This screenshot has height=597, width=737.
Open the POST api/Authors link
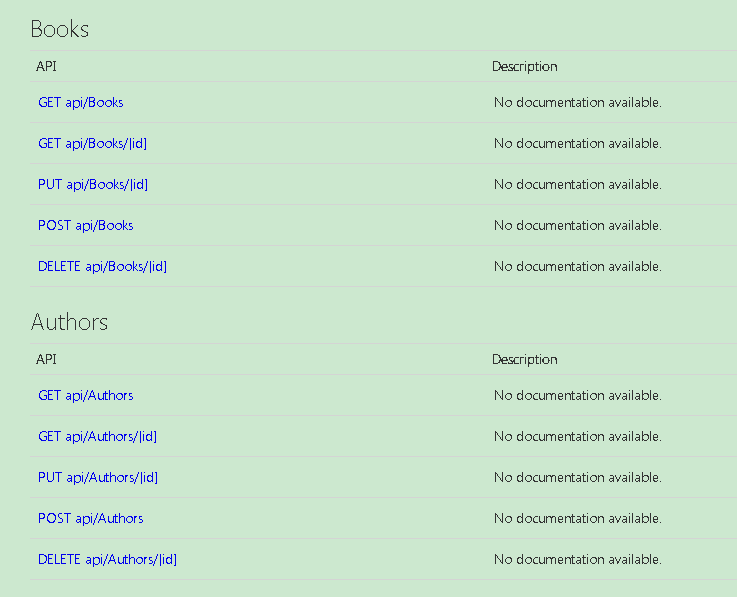pyautogui.click(x=91, y=518)
